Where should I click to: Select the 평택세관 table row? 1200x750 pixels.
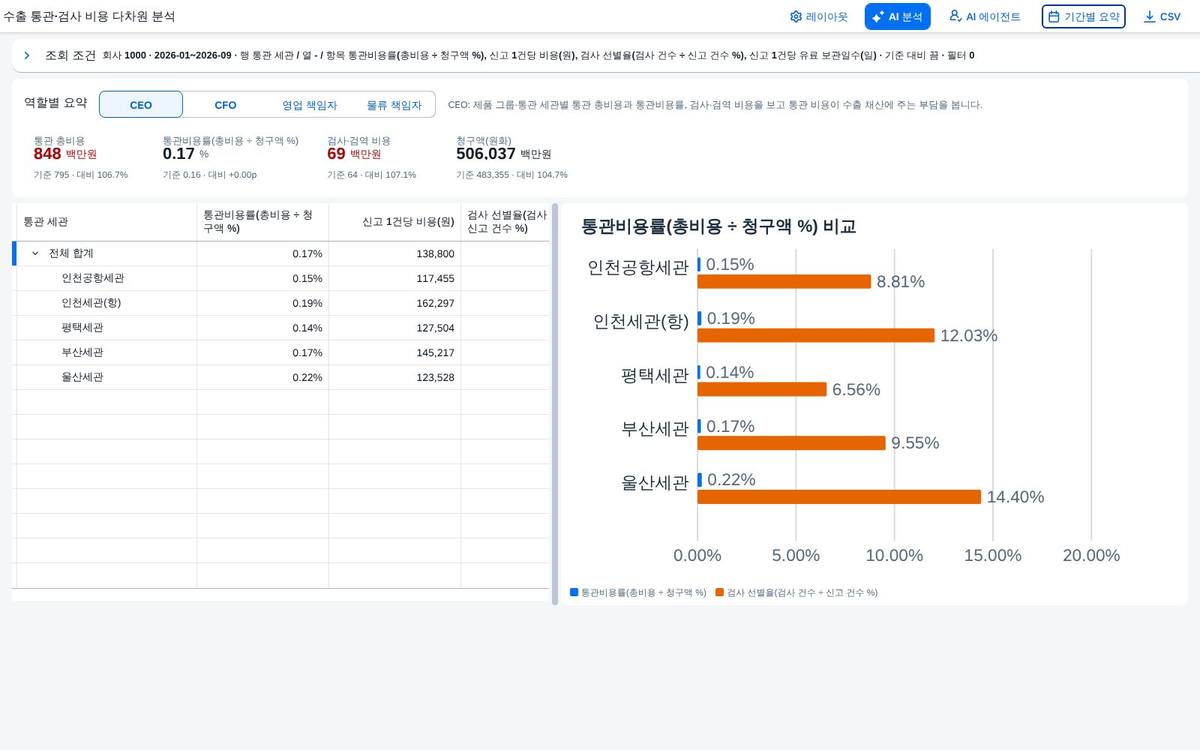point(282,328)
